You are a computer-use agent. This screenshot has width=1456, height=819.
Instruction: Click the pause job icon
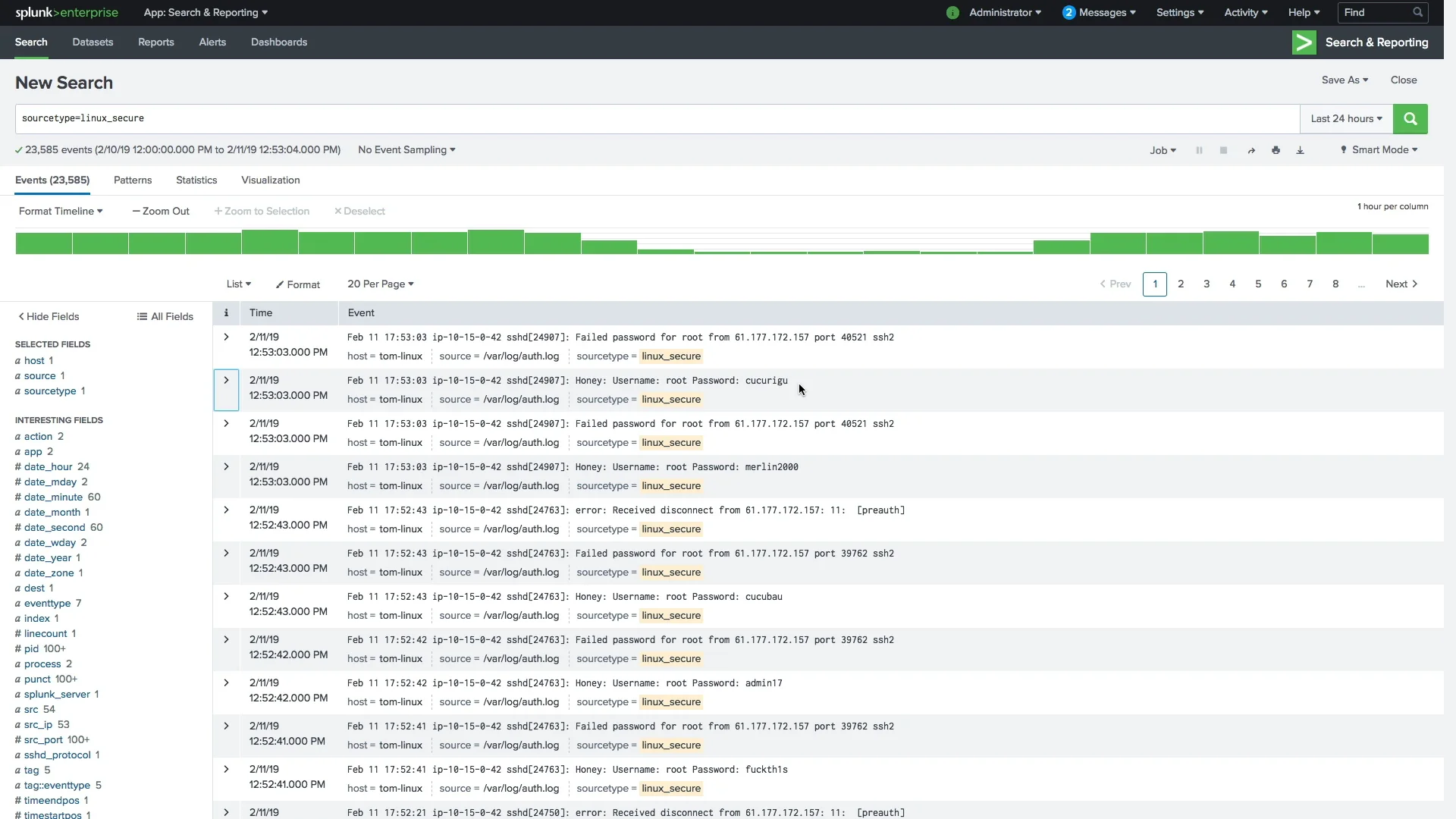(1199, 149)
